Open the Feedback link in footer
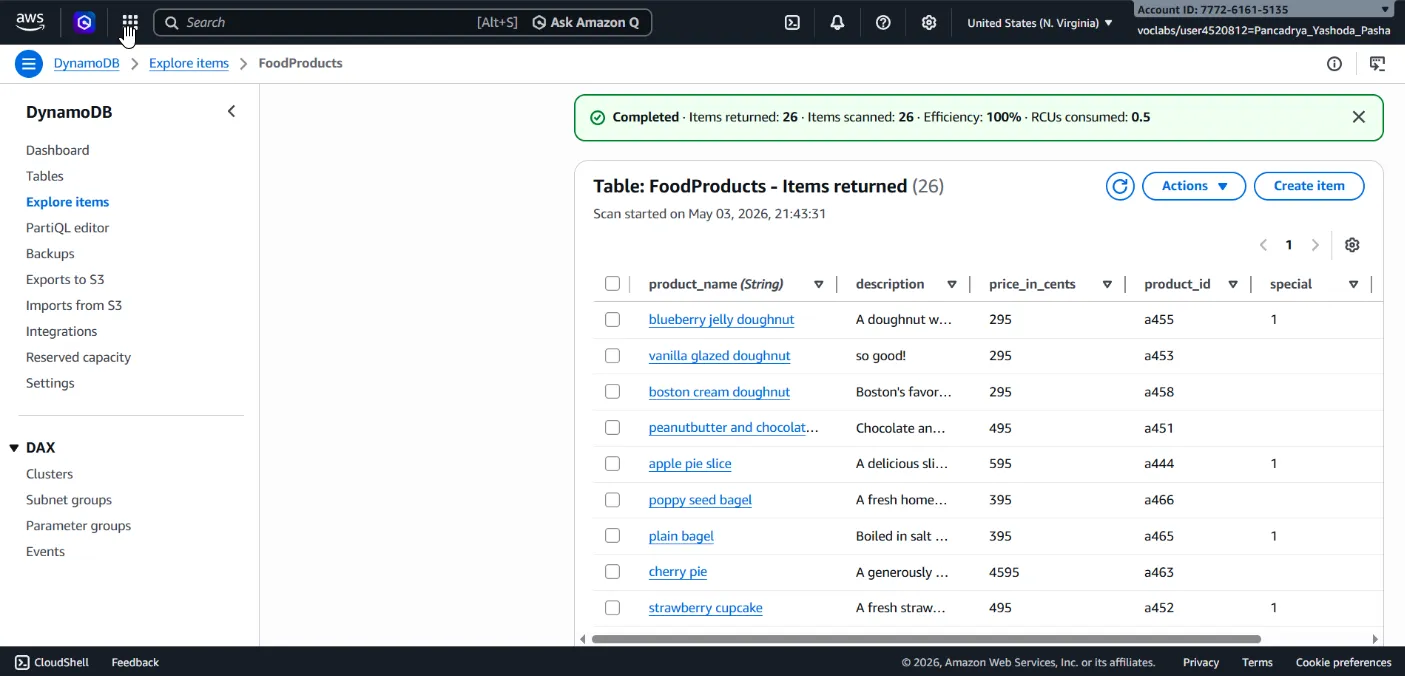The width and height of the screenshot is (1405, 676). (x=135, y=662)
